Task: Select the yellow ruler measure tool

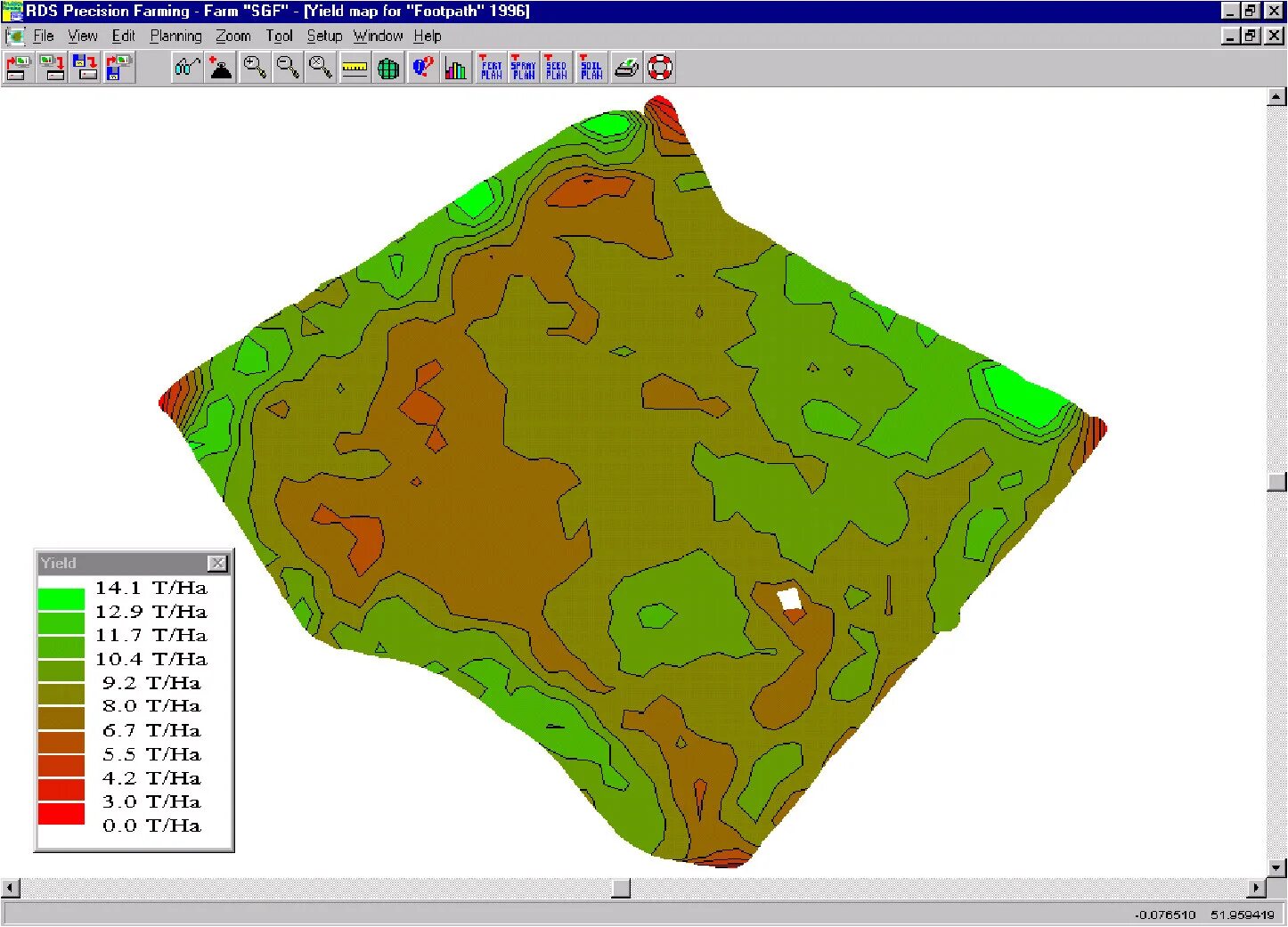Action: click(355, 68)
